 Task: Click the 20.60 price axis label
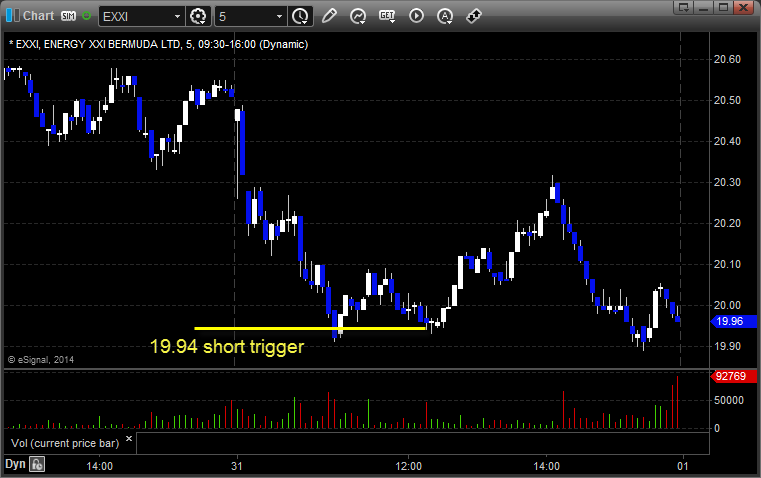tap(727, 59)
